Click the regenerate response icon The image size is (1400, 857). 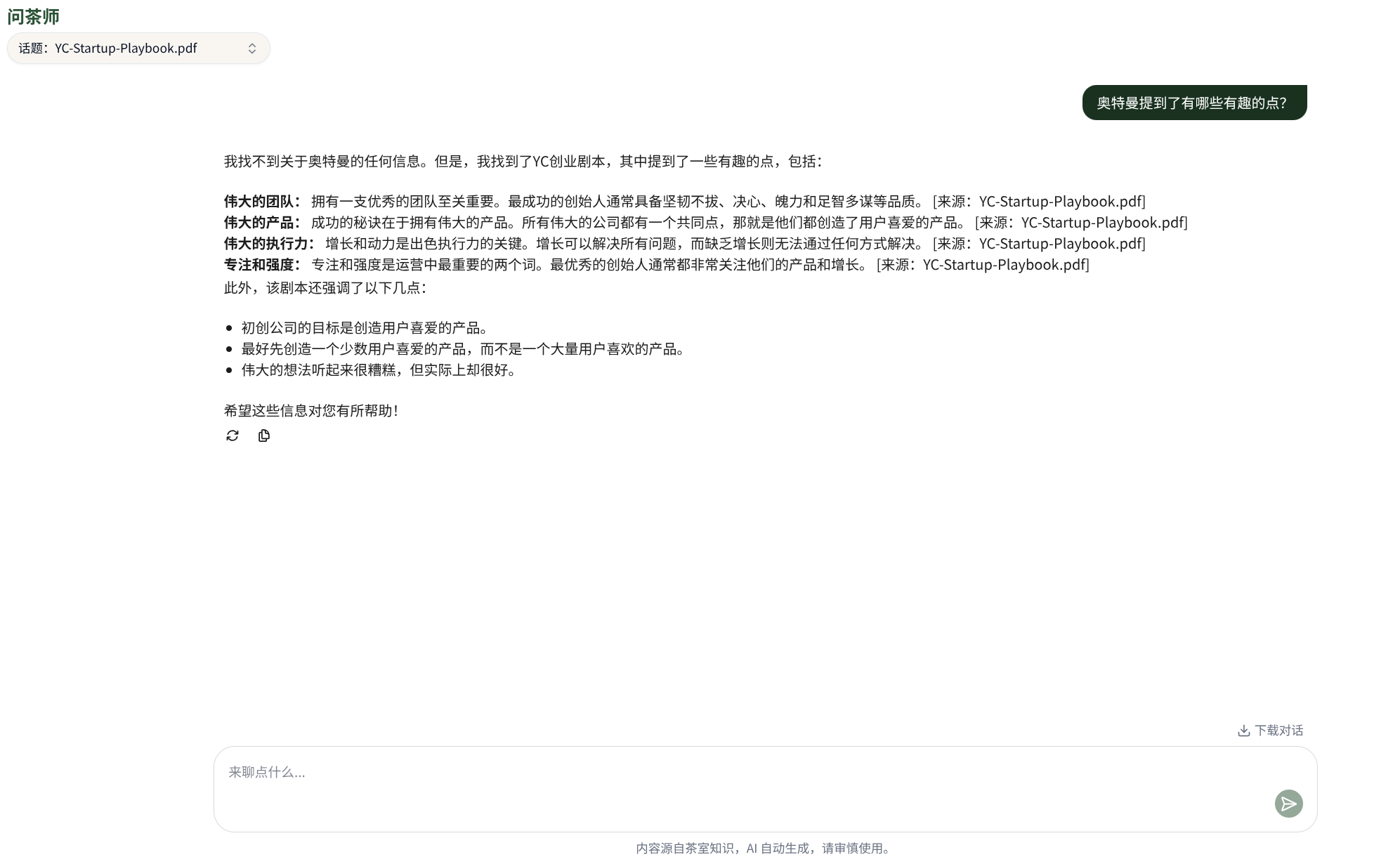point(233,436)
